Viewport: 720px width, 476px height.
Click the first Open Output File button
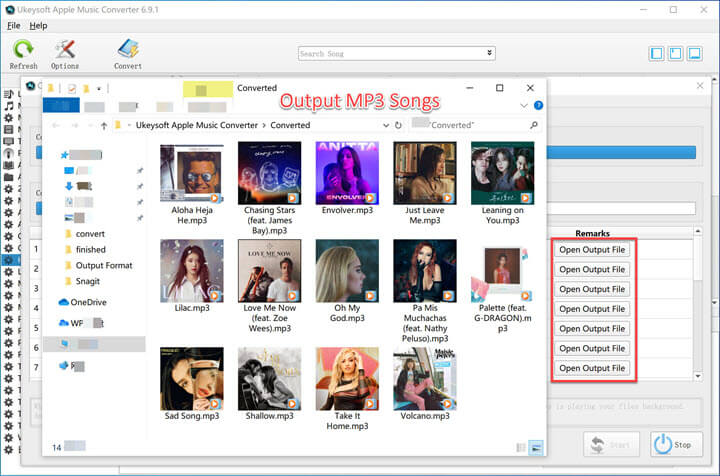tap(592, 249)
